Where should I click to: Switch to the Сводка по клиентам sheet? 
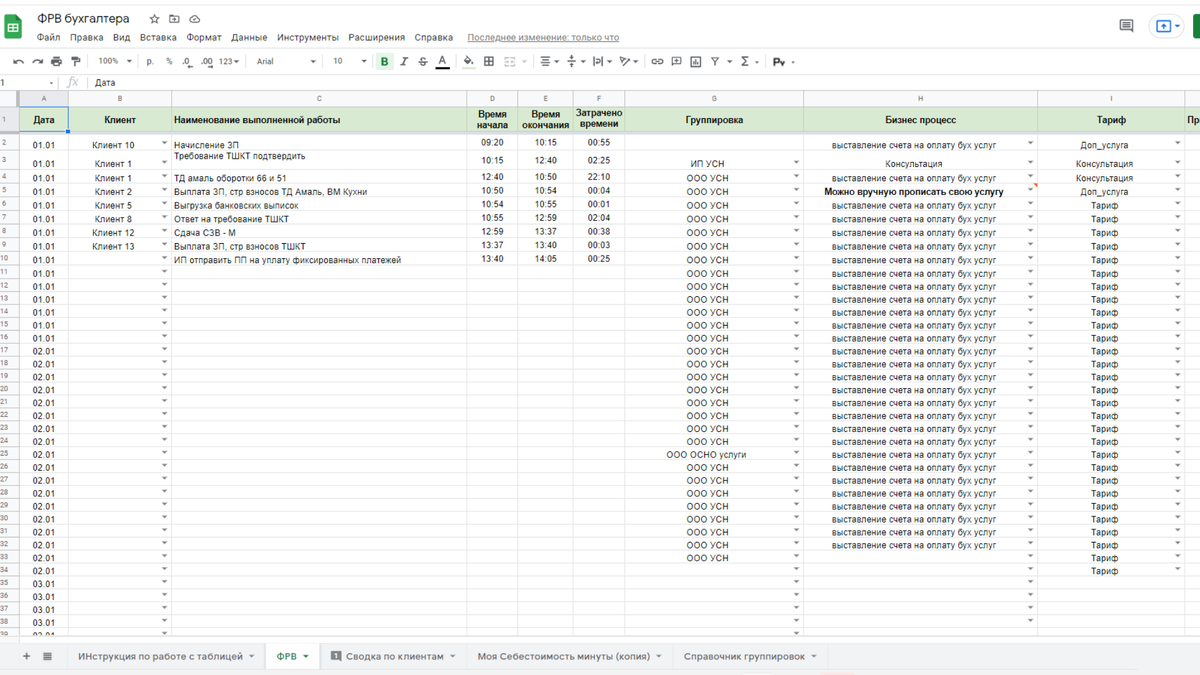pyautogui.click(x=394, y=657)
